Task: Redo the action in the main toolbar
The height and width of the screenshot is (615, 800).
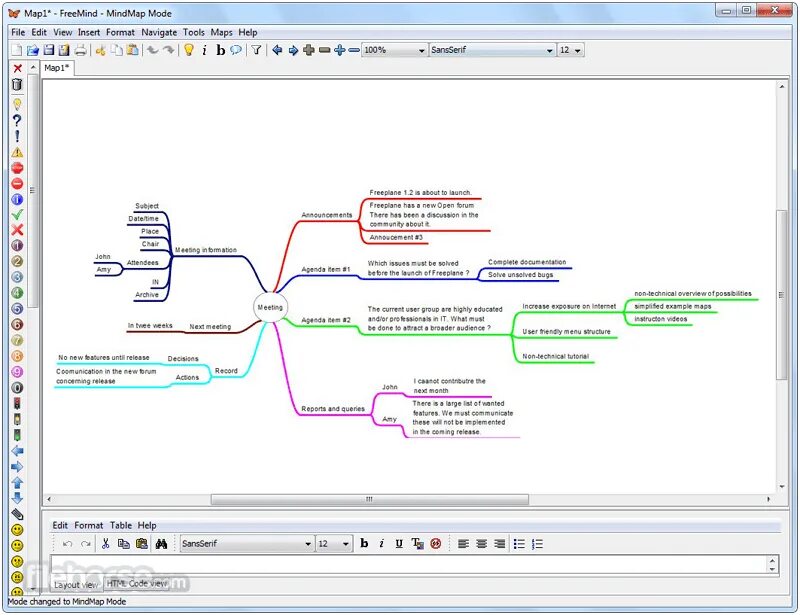Action: (x=169, y=50)
